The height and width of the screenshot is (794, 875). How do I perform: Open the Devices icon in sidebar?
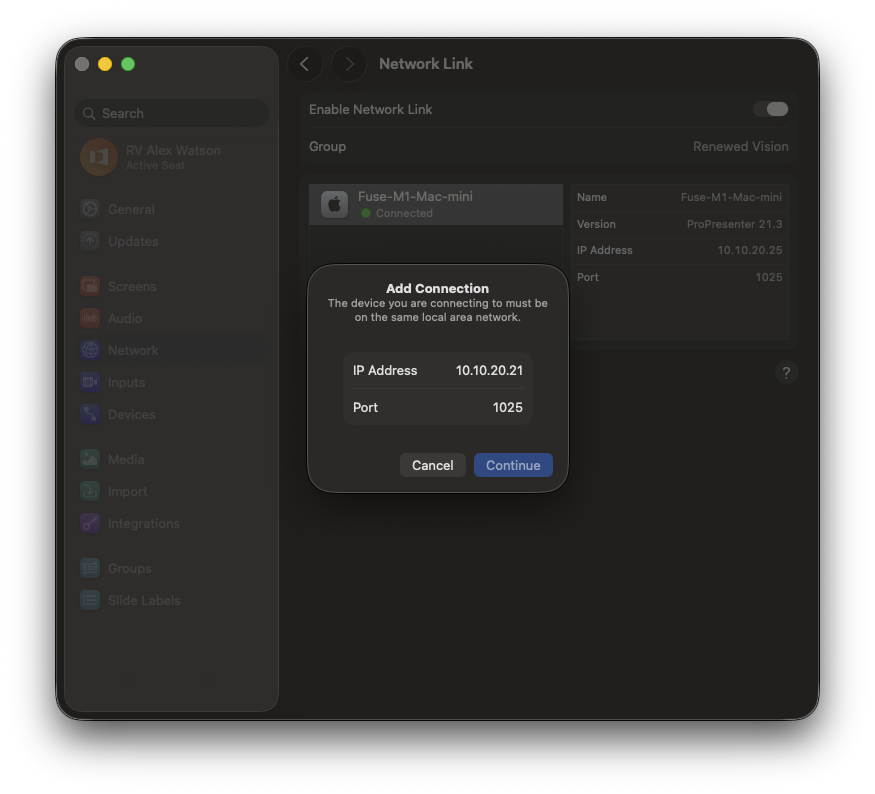coord(90,415)
